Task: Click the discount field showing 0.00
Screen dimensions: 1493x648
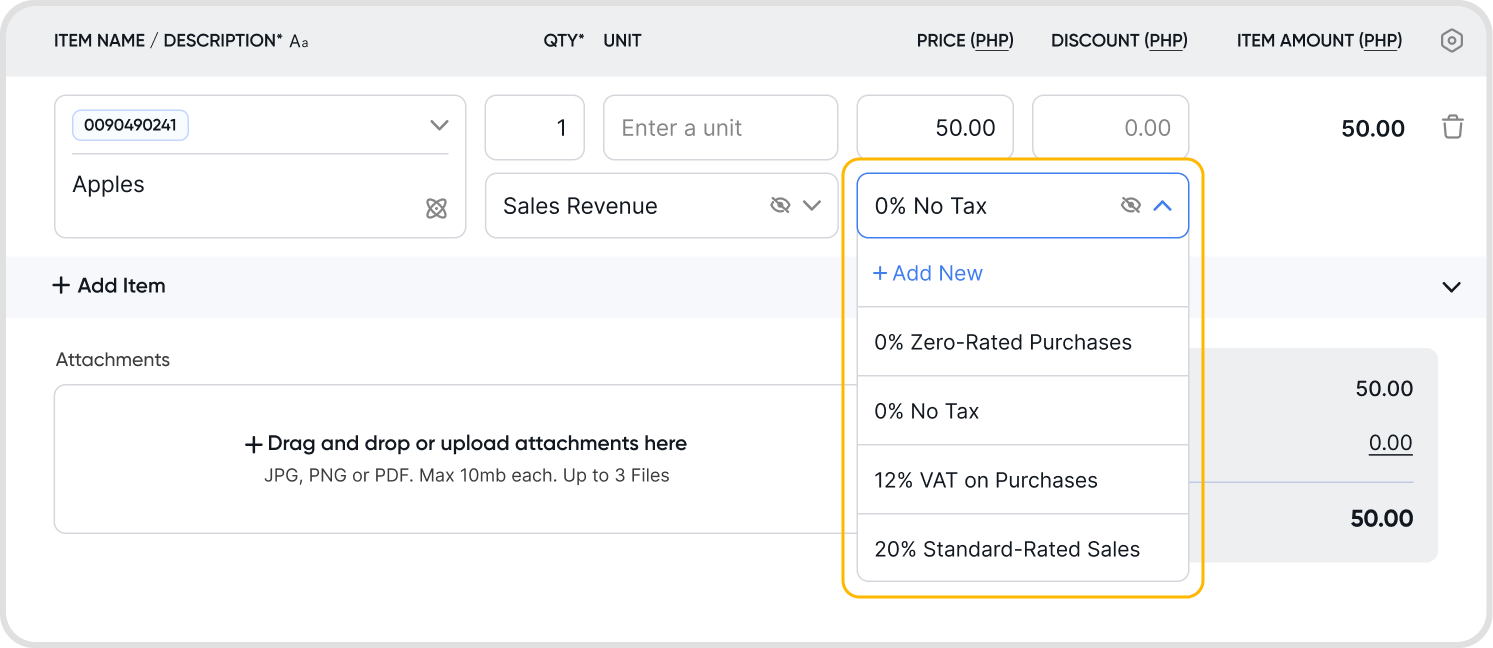Action: pyautogui.click(x=1110, y=128)
